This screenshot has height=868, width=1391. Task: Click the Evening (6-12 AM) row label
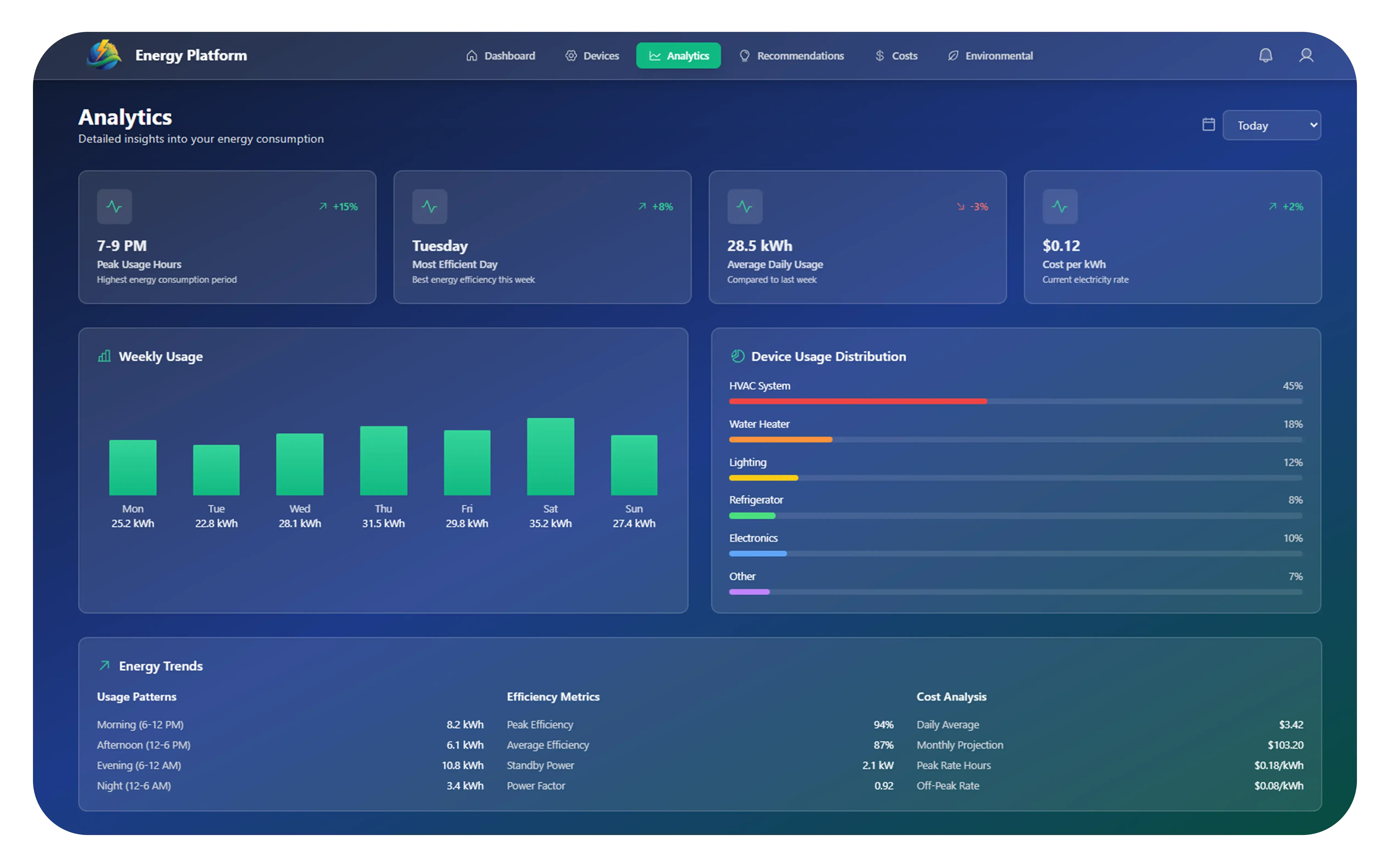[x=139, y=765]
